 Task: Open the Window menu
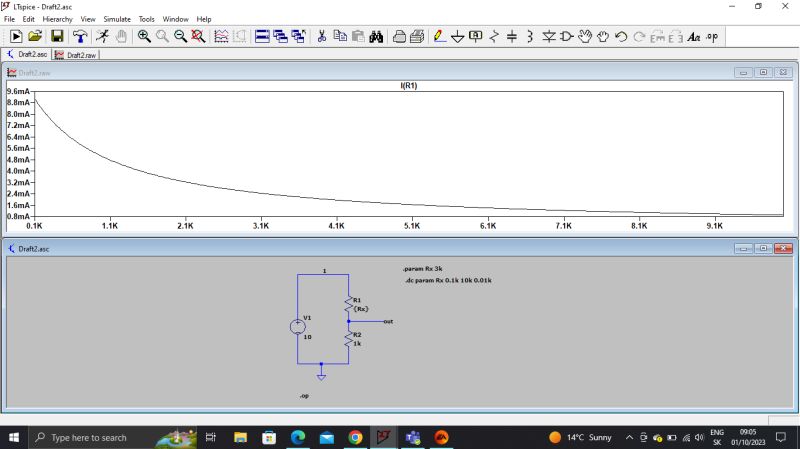(176, 19)
